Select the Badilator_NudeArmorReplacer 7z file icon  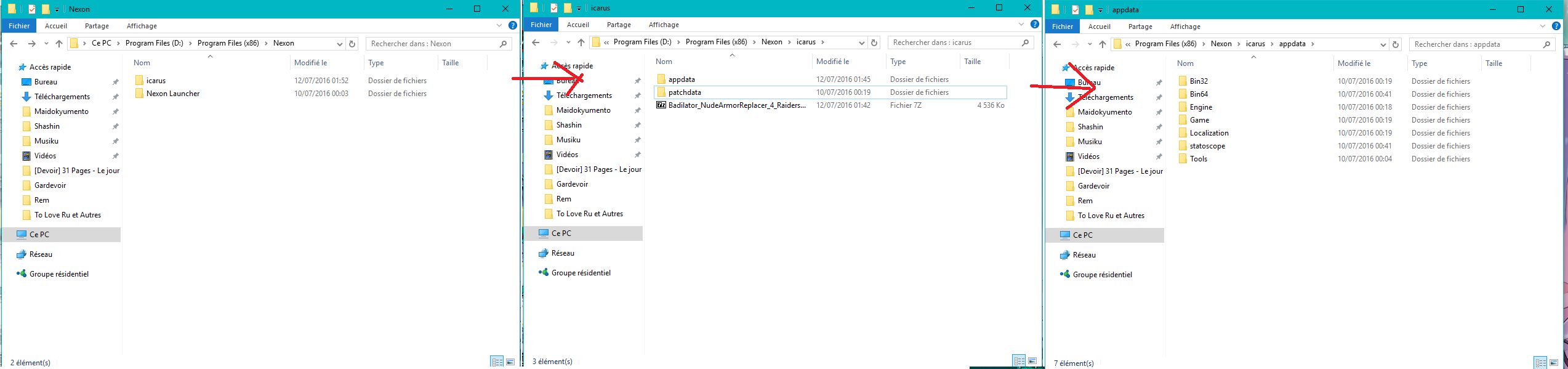[x=661, y=105]
